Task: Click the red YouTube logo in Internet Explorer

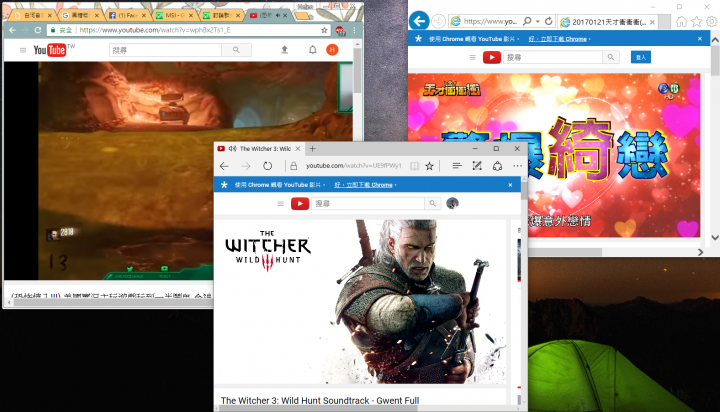Action: [x=492, y=57]
